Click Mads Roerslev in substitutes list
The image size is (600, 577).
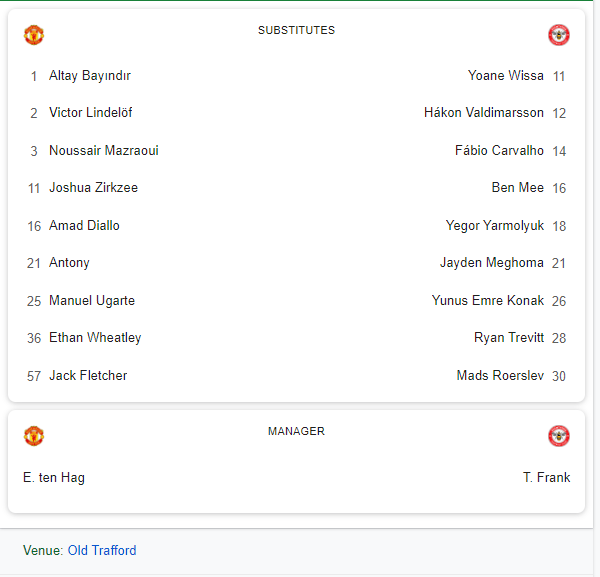pyautogui.click(x=500, y=375)
